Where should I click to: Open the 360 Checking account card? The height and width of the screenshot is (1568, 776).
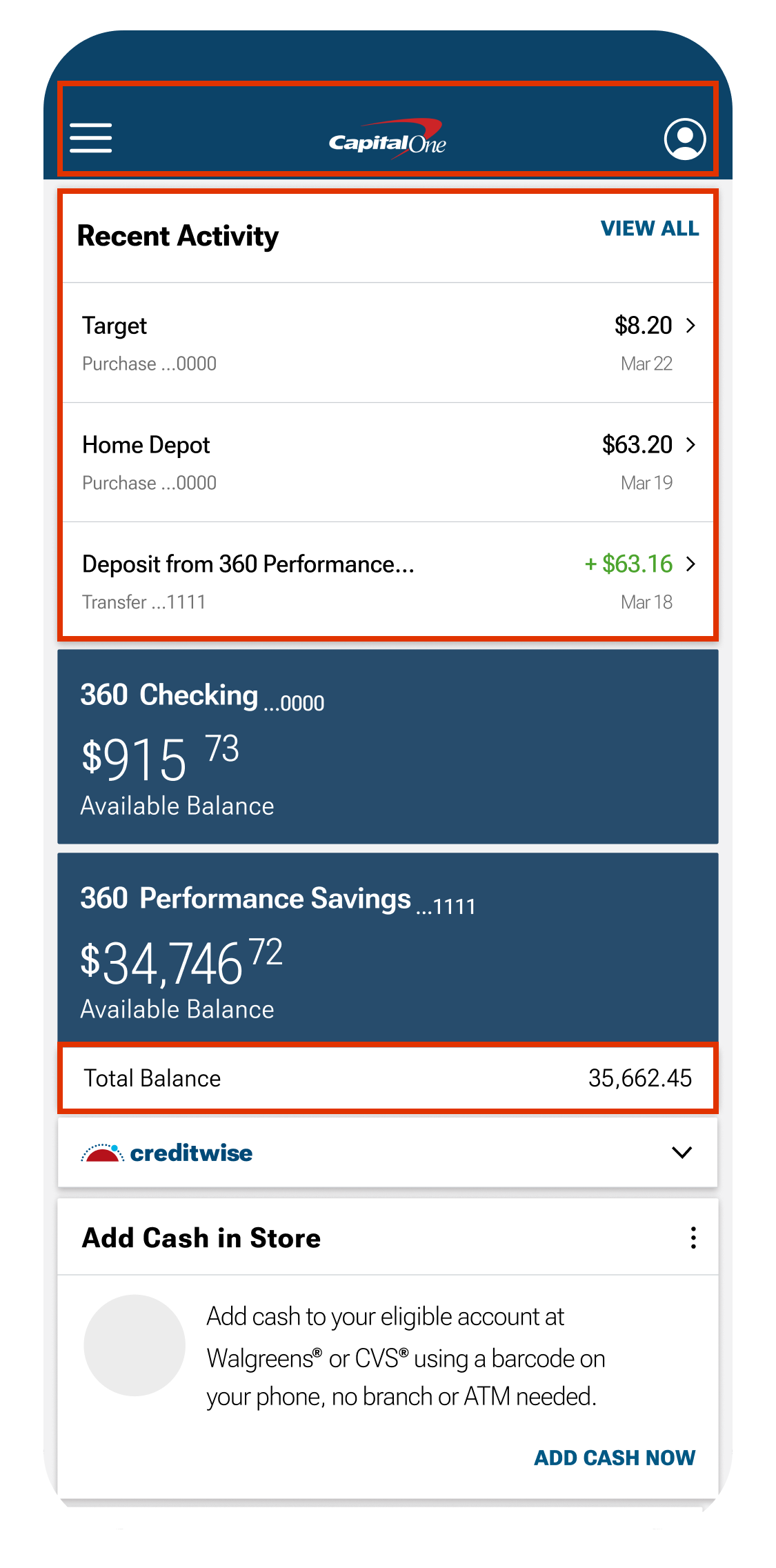388,746
